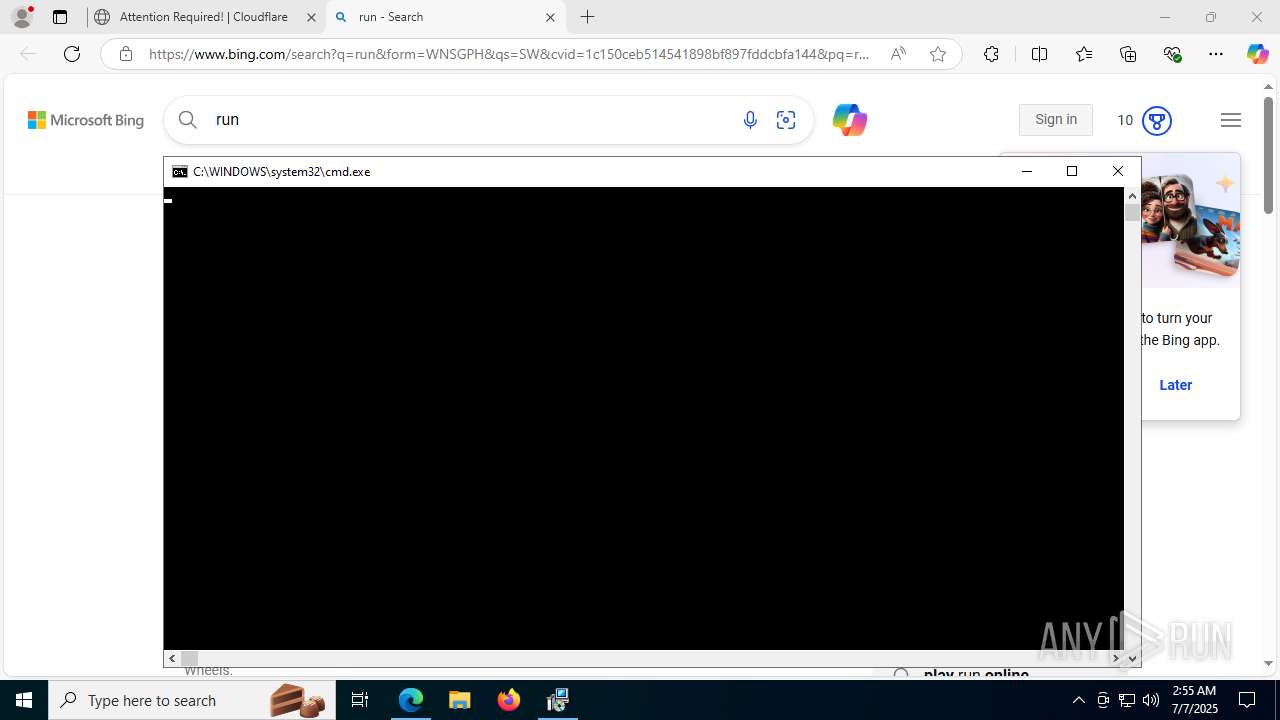Click the Bing URL address bar

[509, 54]
